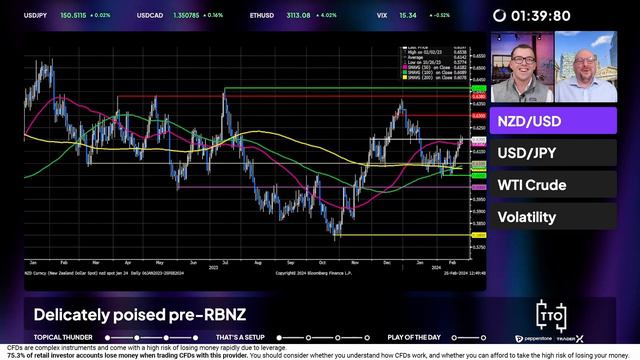This screenshot has width=640, height=360.
Task: Switch to the USD/JPY segment tab
Action: [x=553, y=153]
